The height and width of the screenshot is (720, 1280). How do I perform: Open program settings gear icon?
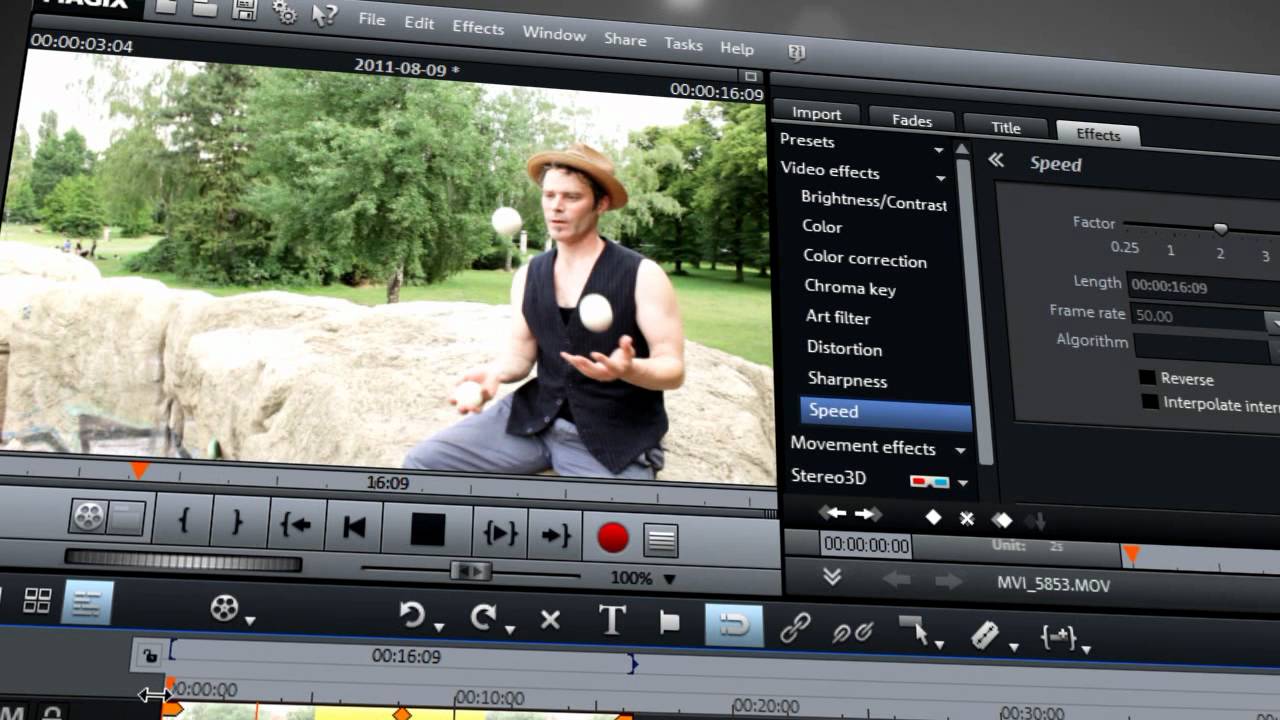pyautogui.click(x=284, y=12)
